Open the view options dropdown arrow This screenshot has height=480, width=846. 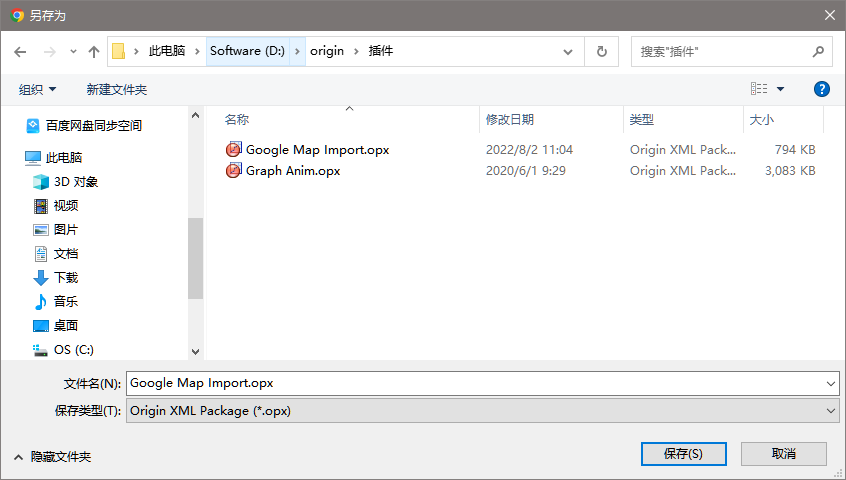coord(780,89)
